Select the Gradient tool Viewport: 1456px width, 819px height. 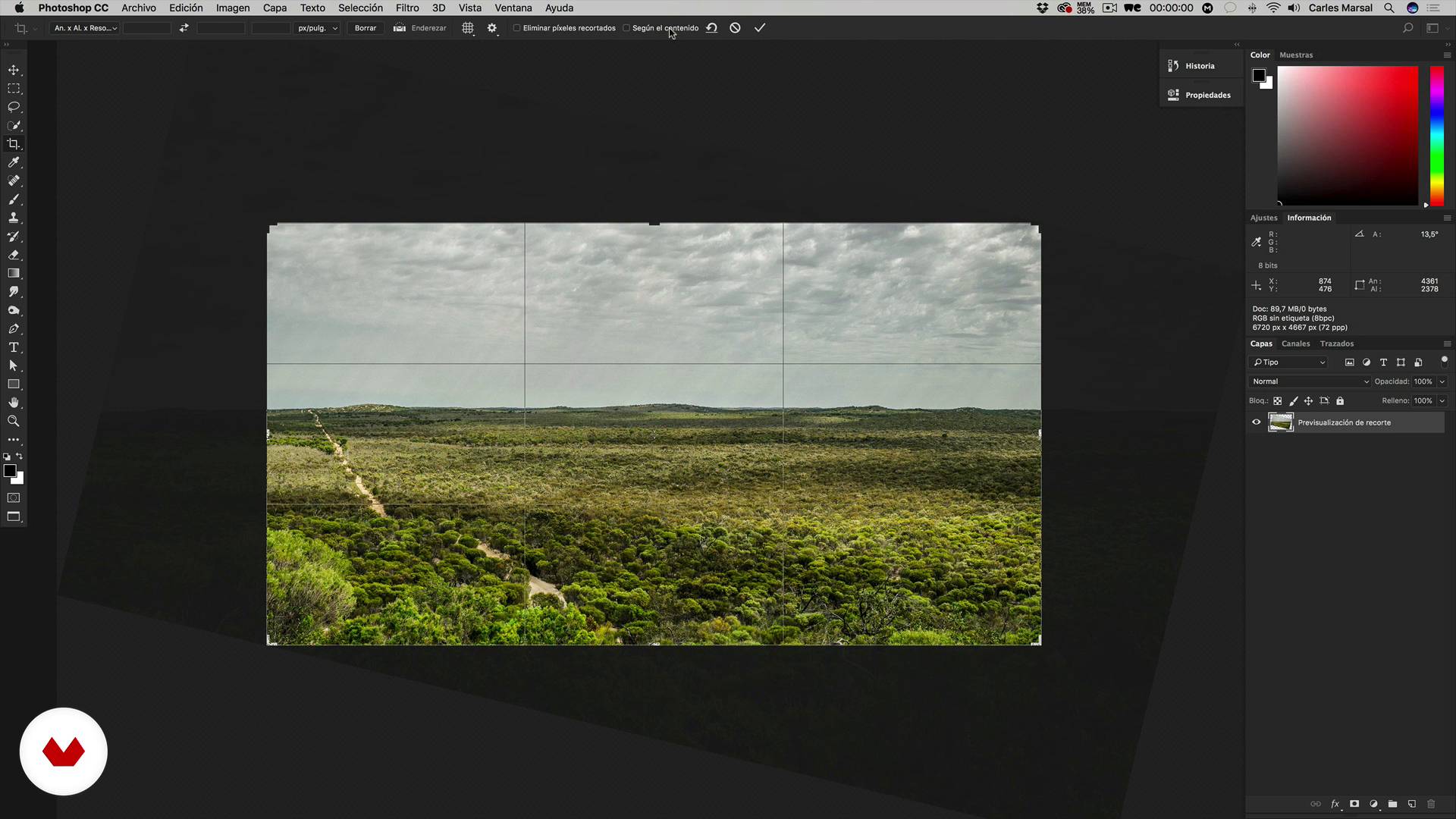pyautogui.click(x=14, y=273)
